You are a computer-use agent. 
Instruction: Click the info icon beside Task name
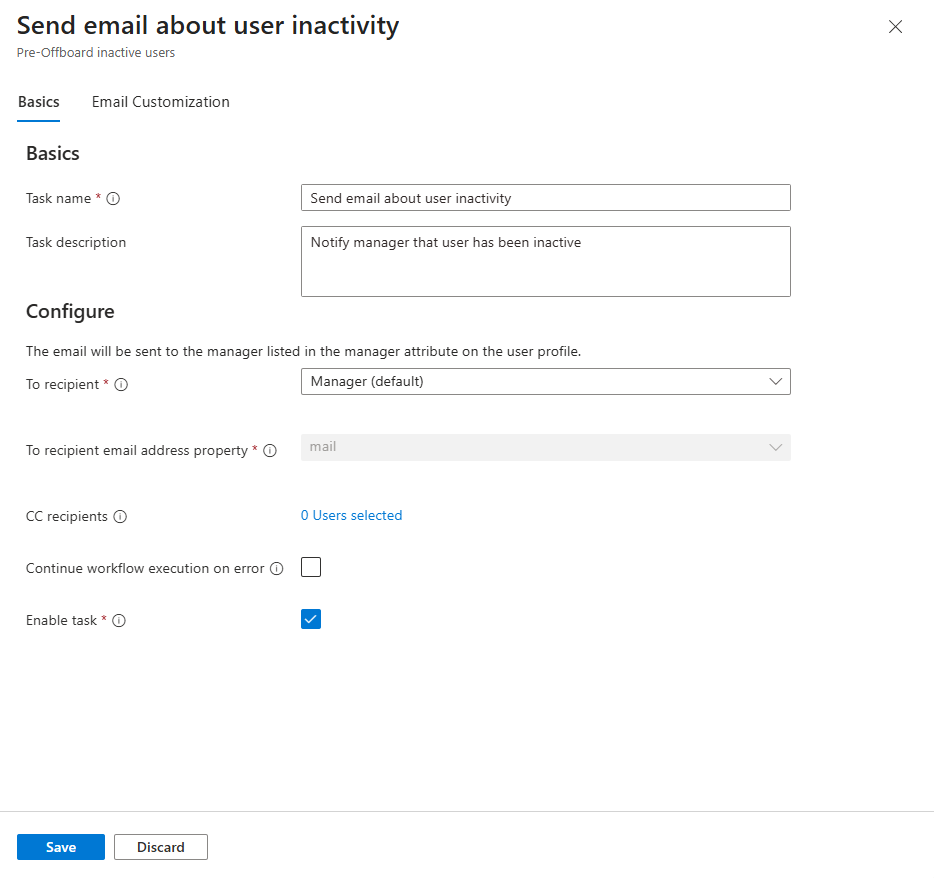113,198
